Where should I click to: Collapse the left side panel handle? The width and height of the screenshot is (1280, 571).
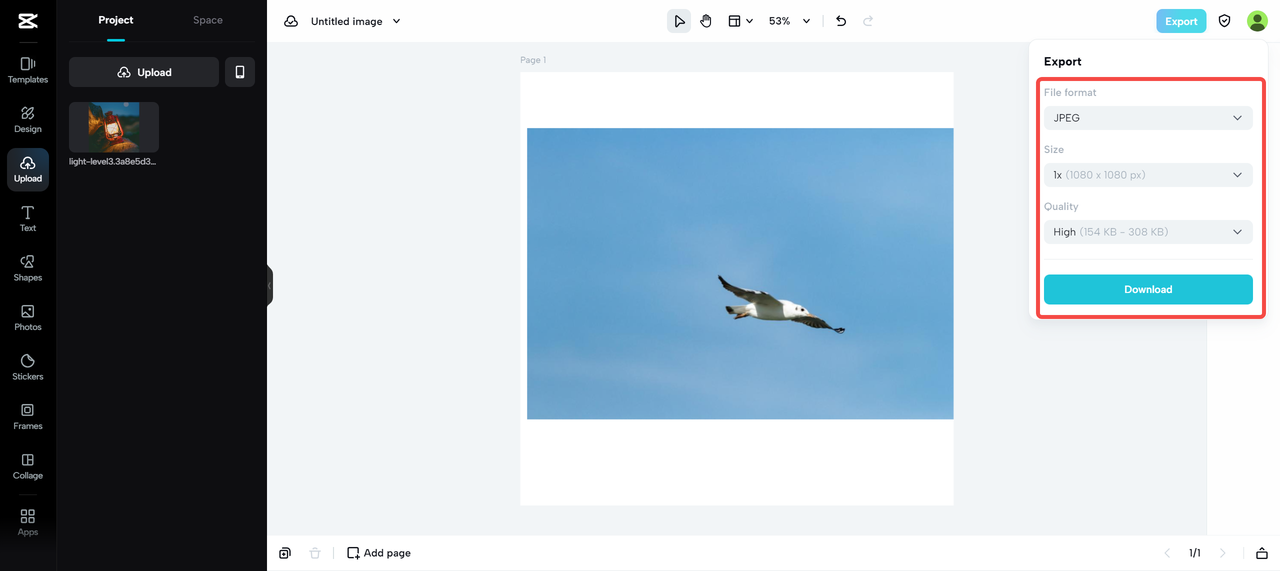click(269, 285)
